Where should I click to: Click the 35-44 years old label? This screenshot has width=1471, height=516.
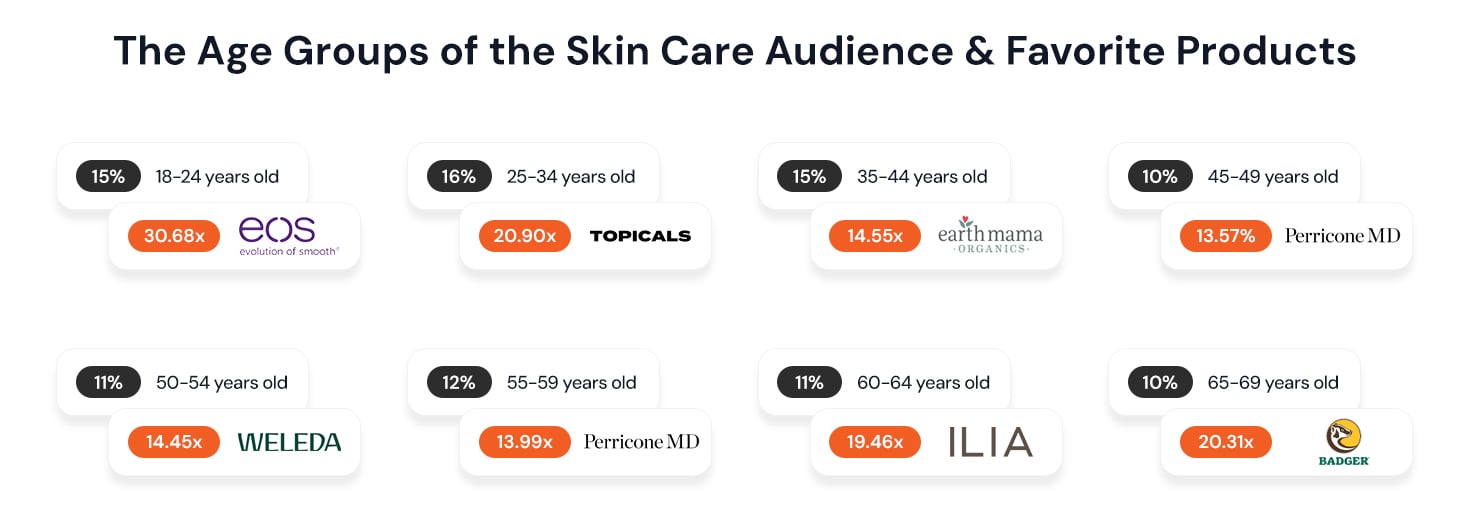922,177
